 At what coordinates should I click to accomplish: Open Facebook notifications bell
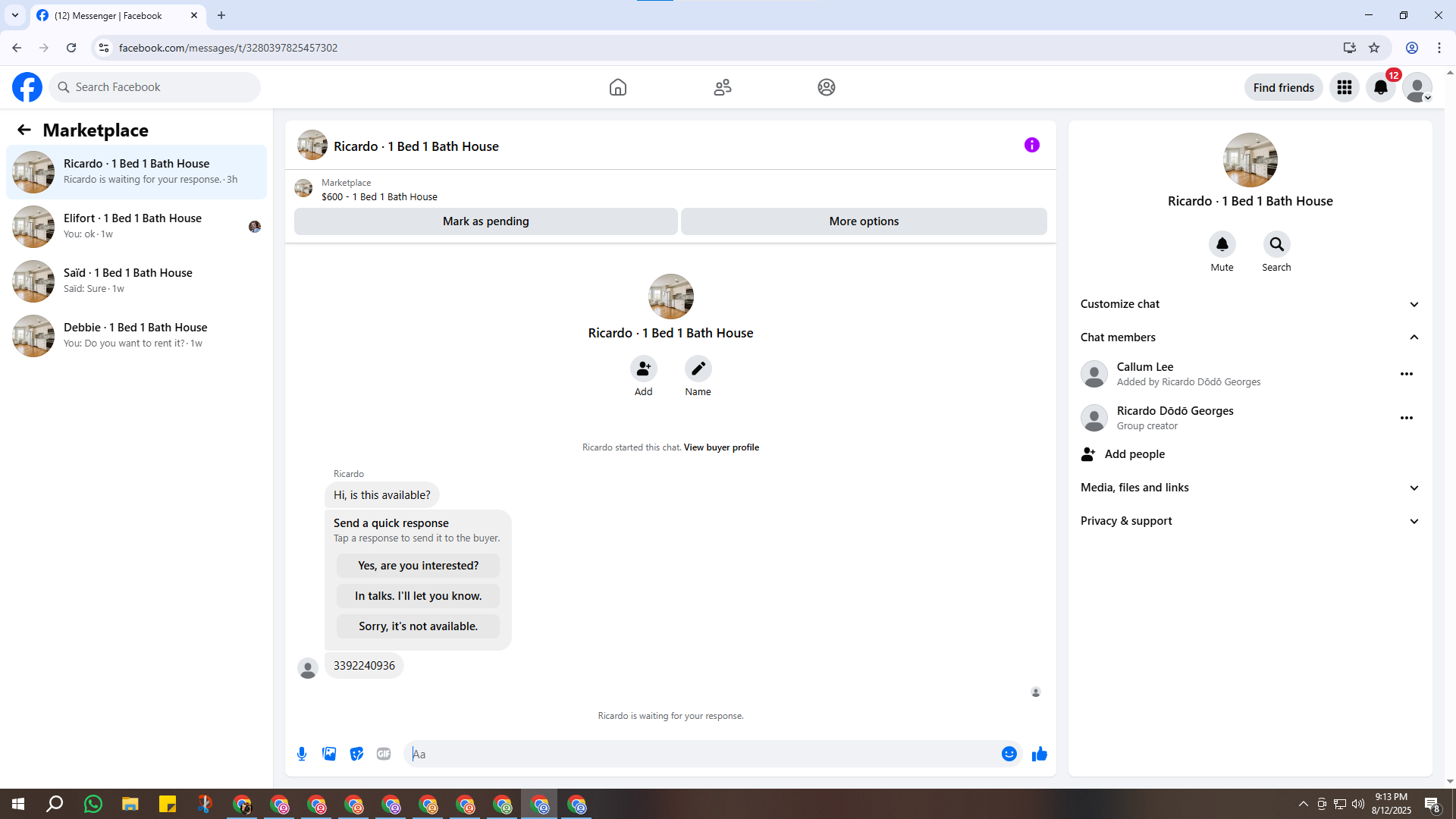[x=1380, y=88]
